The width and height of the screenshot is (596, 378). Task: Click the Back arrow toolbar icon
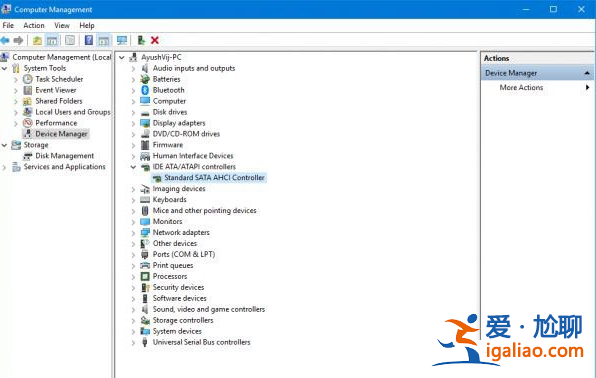(5, 40)
